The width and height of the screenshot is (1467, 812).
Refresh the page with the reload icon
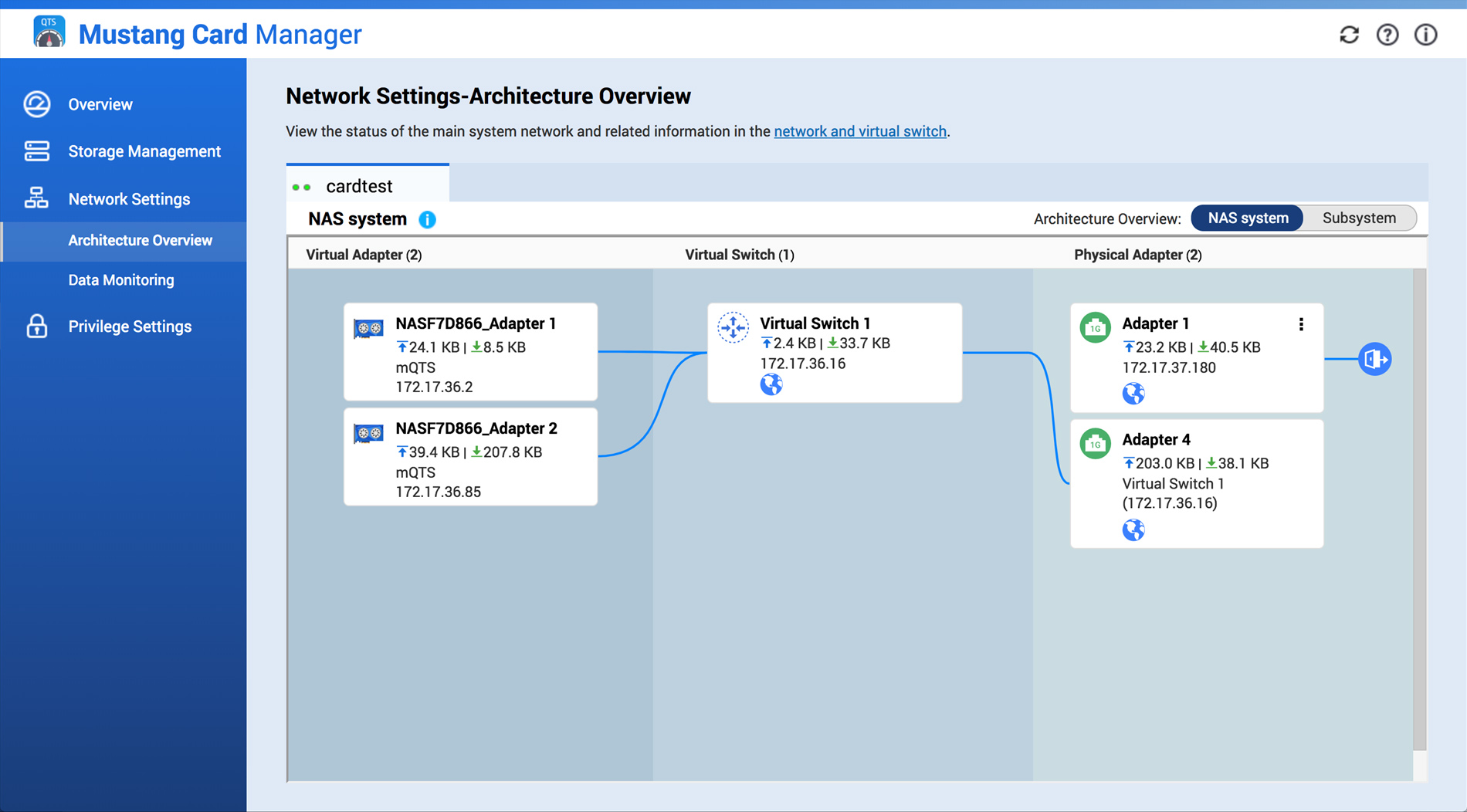pos(1349,35)
